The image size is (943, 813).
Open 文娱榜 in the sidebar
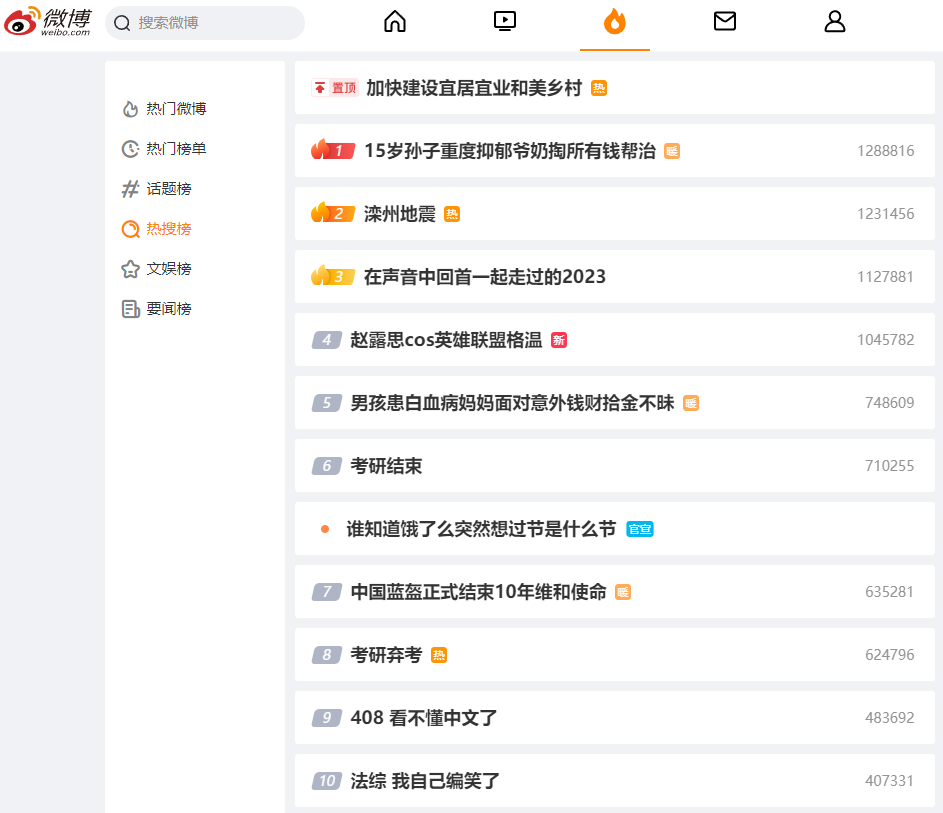click(169, 269)
